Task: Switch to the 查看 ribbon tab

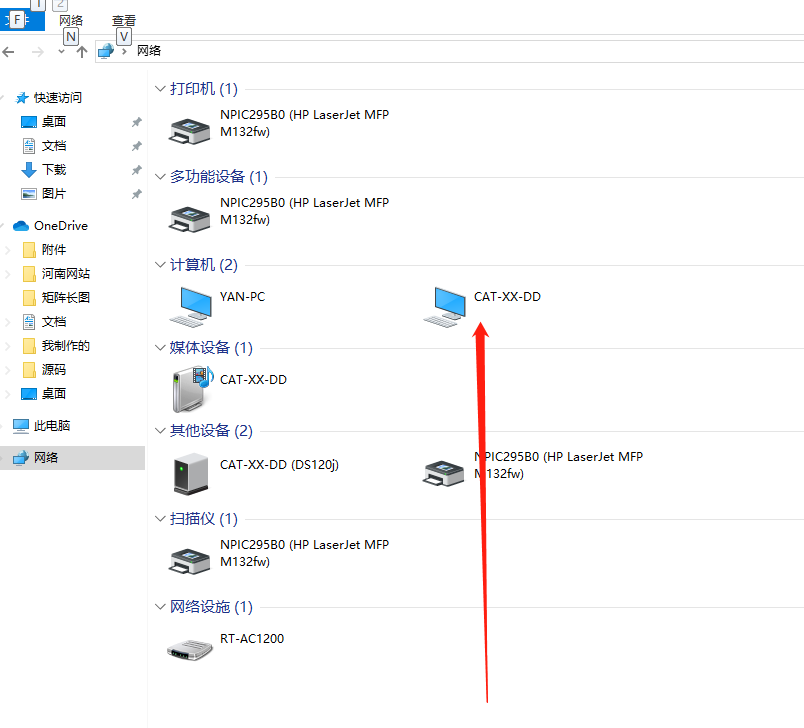Action: (124, 21)
